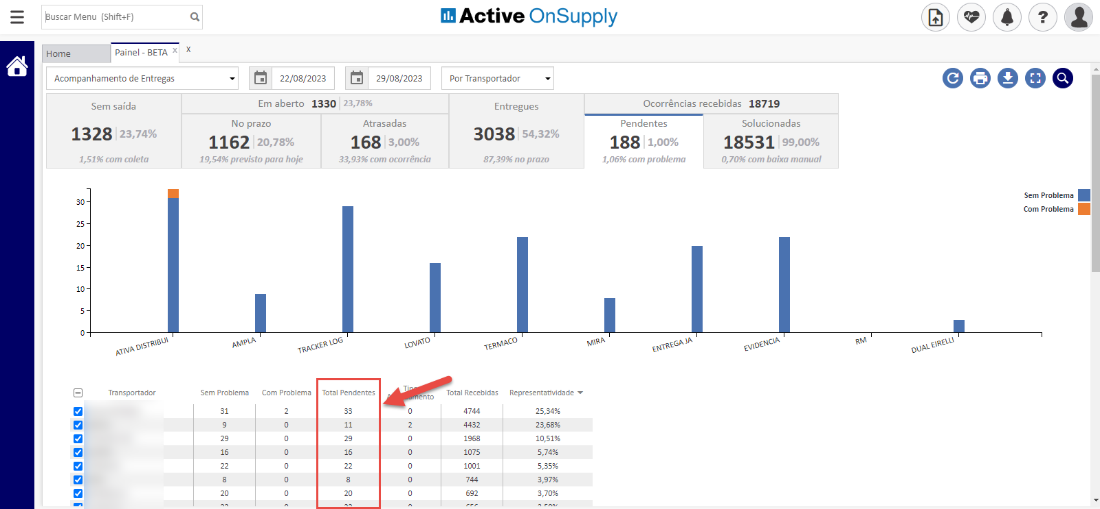Select the Entregues summary card
The height and width of the screenshot is (509, 1100).
(516, 131)
